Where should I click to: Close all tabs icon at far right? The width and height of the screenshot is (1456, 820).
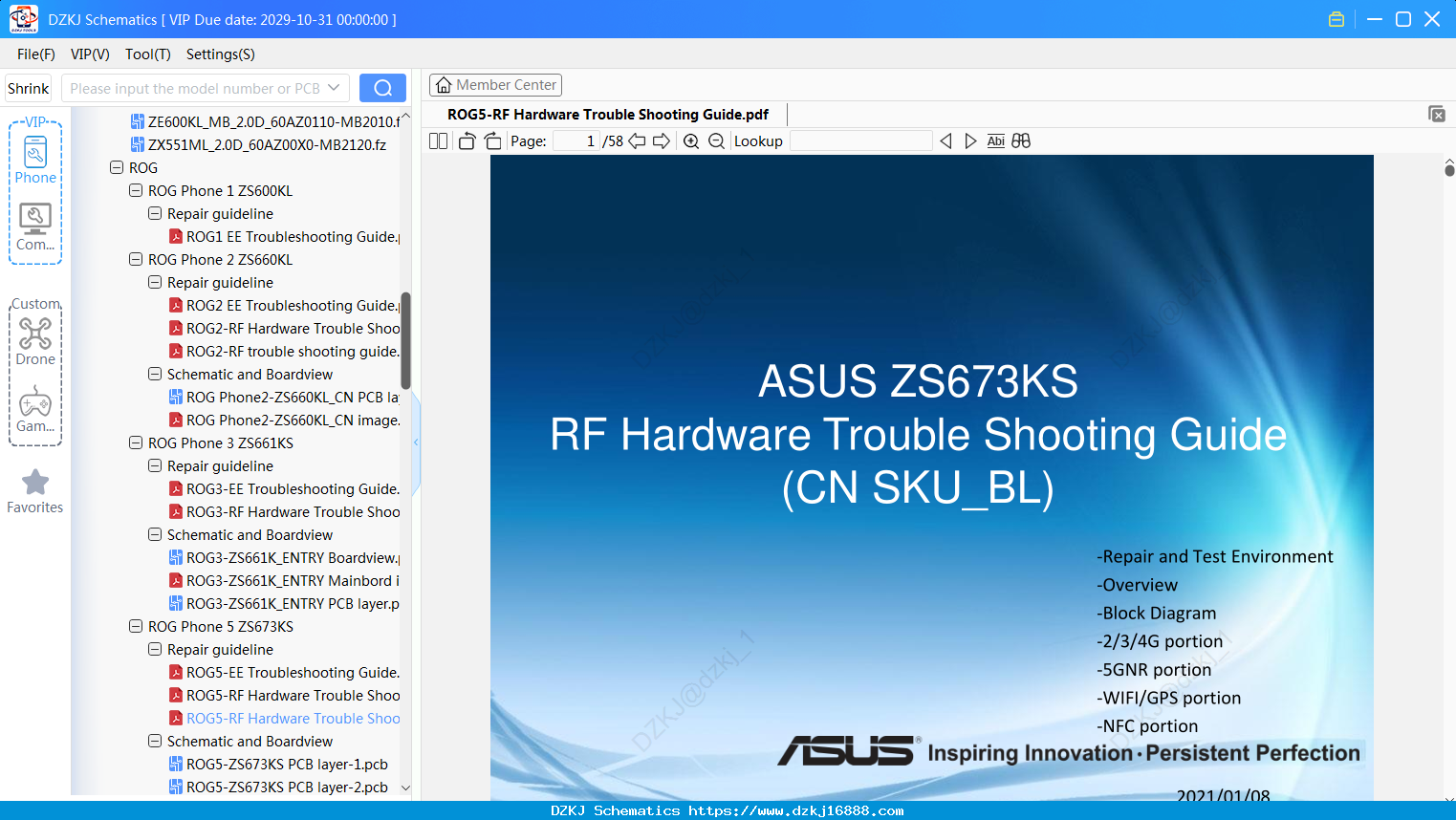(1437, 114)
